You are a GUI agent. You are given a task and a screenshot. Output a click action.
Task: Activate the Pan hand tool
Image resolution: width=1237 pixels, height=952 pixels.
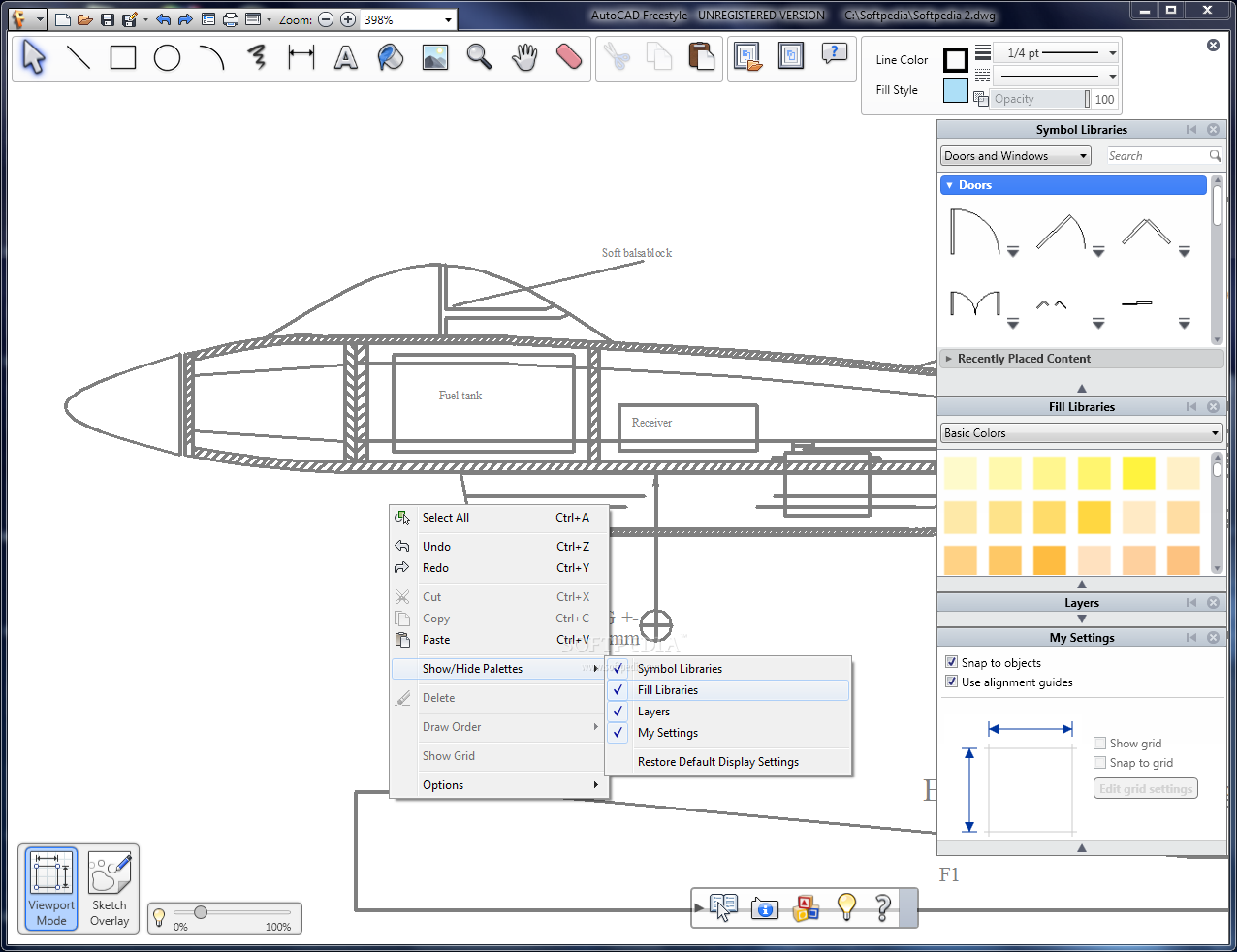pyautogui.click(x=524, y=58)
